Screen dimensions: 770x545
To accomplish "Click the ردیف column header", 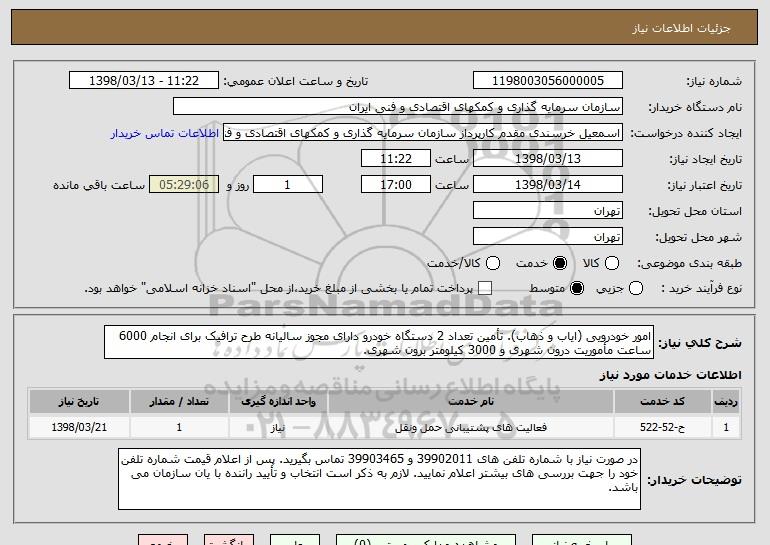I will coord(726,402).
